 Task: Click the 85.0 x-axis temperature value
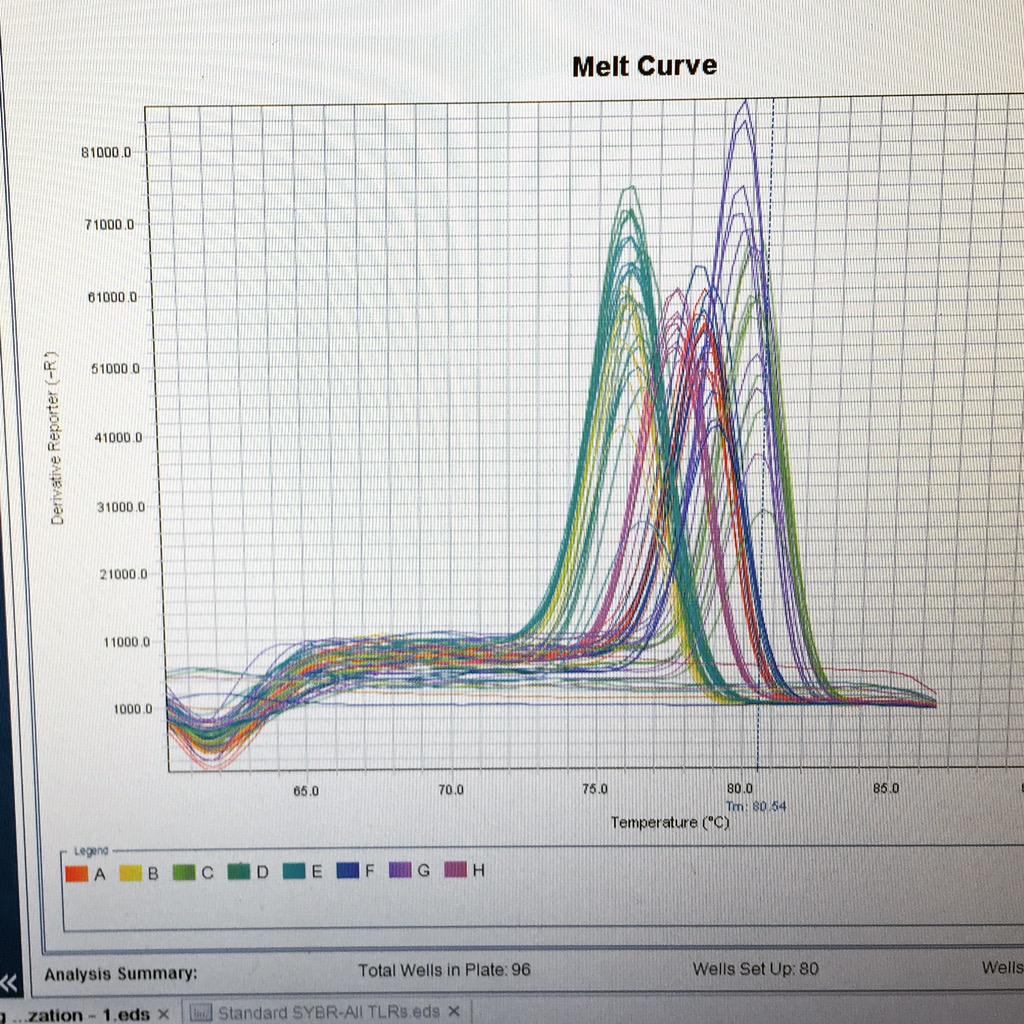pyautogui.click(x=886, y=788)
